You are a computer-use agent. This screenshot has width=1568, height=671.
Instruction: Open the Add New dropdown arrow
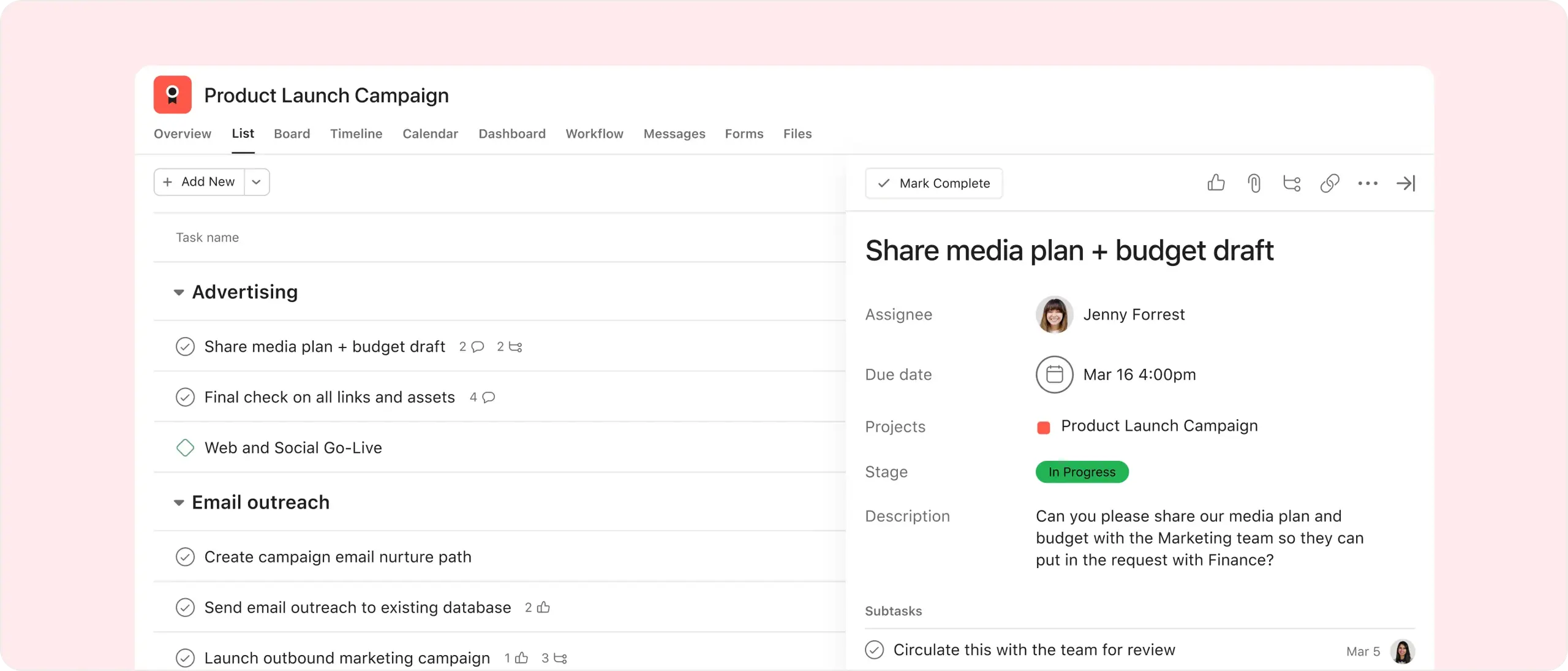pos(257,182)
